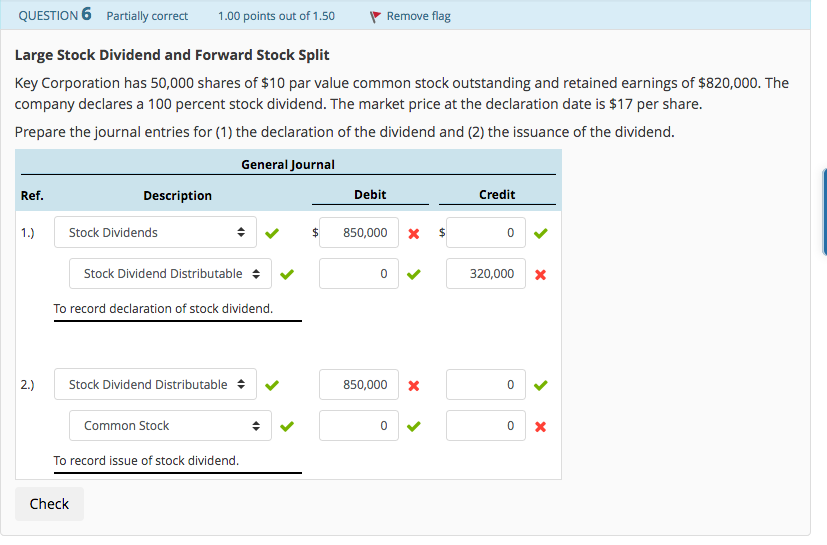The image size is (827, 545).
Task: Click the green checkmark beside Stock Dividends credit field
Action: tap(541, 233)
